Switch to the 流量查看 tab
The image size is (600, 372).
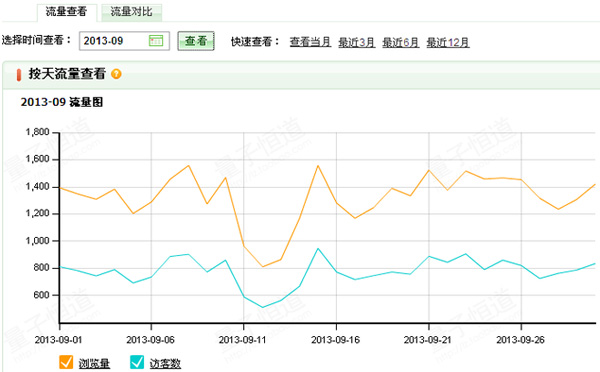coord(67,12)
